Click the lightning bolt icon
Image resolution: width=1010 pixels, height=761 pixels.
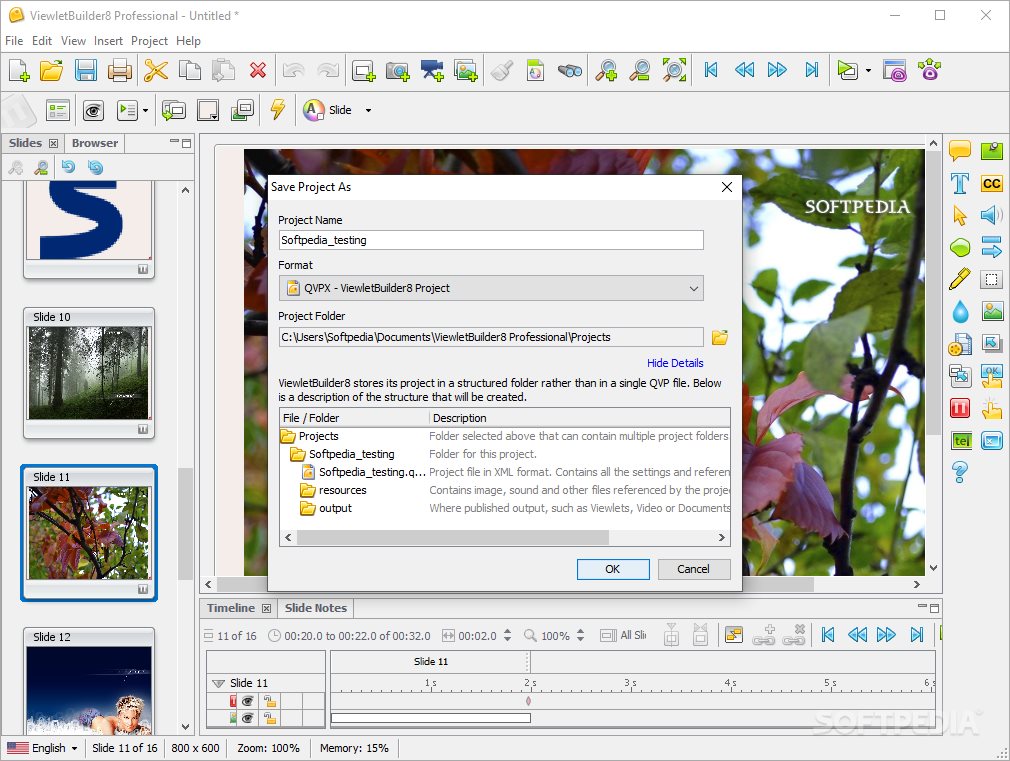click(277, 109)
